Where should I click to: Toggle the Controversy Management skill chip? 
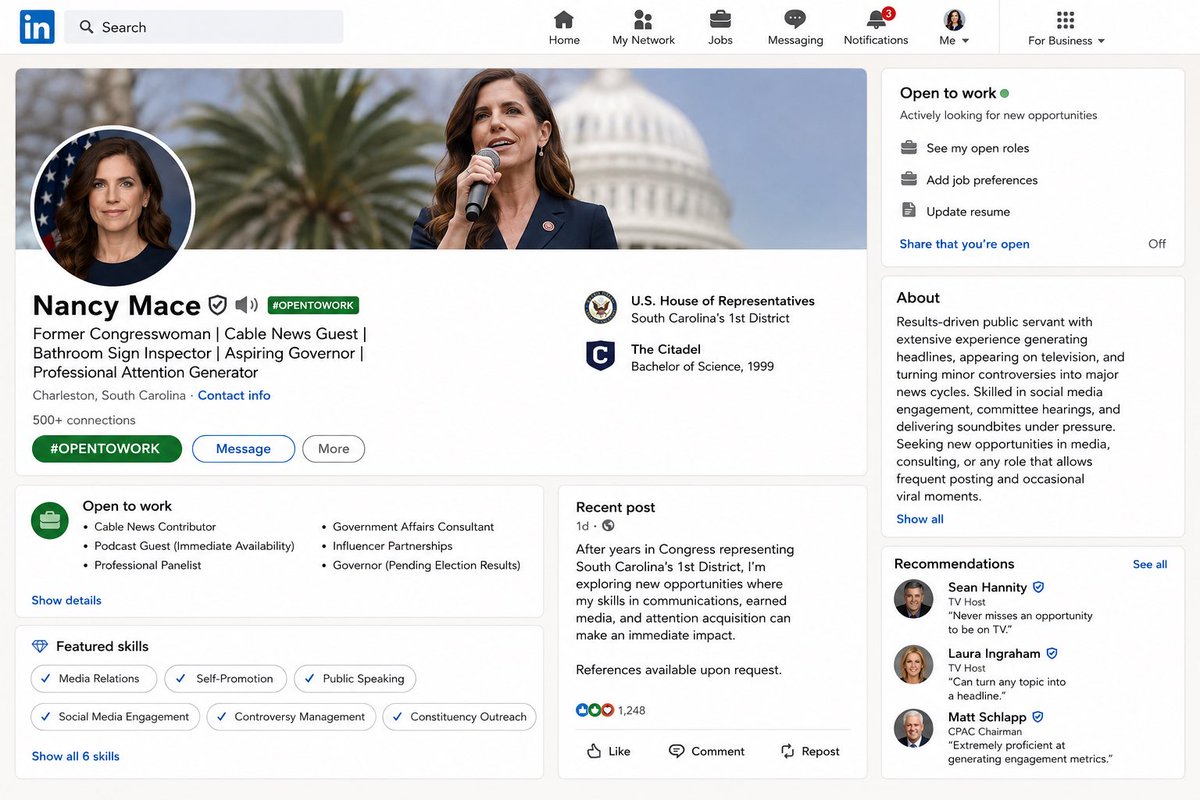[292, 717]
